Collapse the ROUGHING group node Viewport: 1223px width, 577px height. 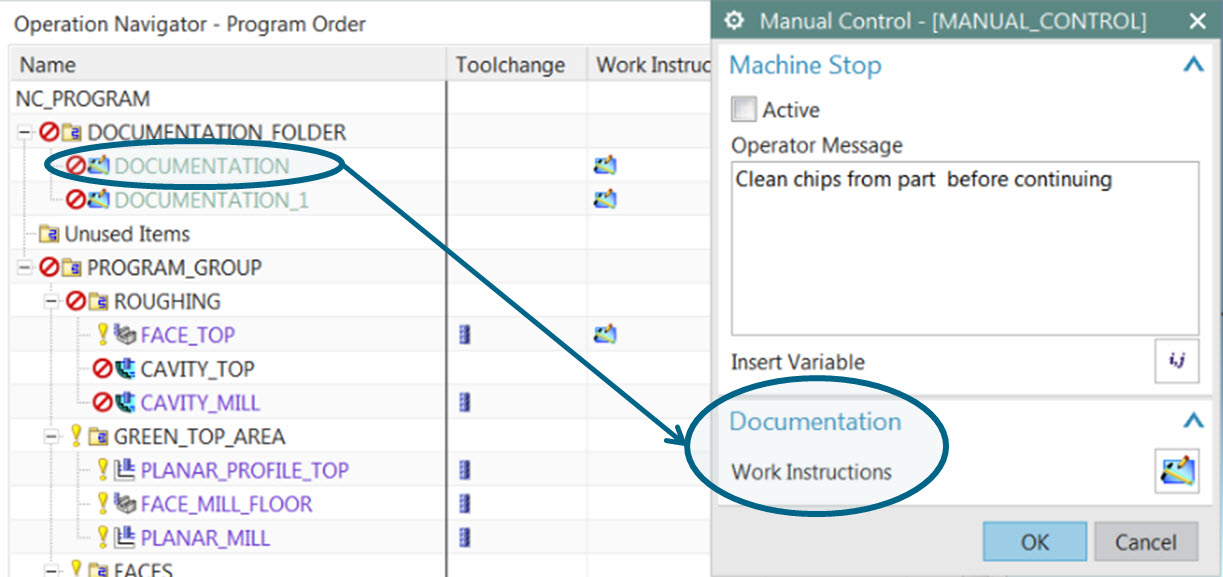pos(50,301)
